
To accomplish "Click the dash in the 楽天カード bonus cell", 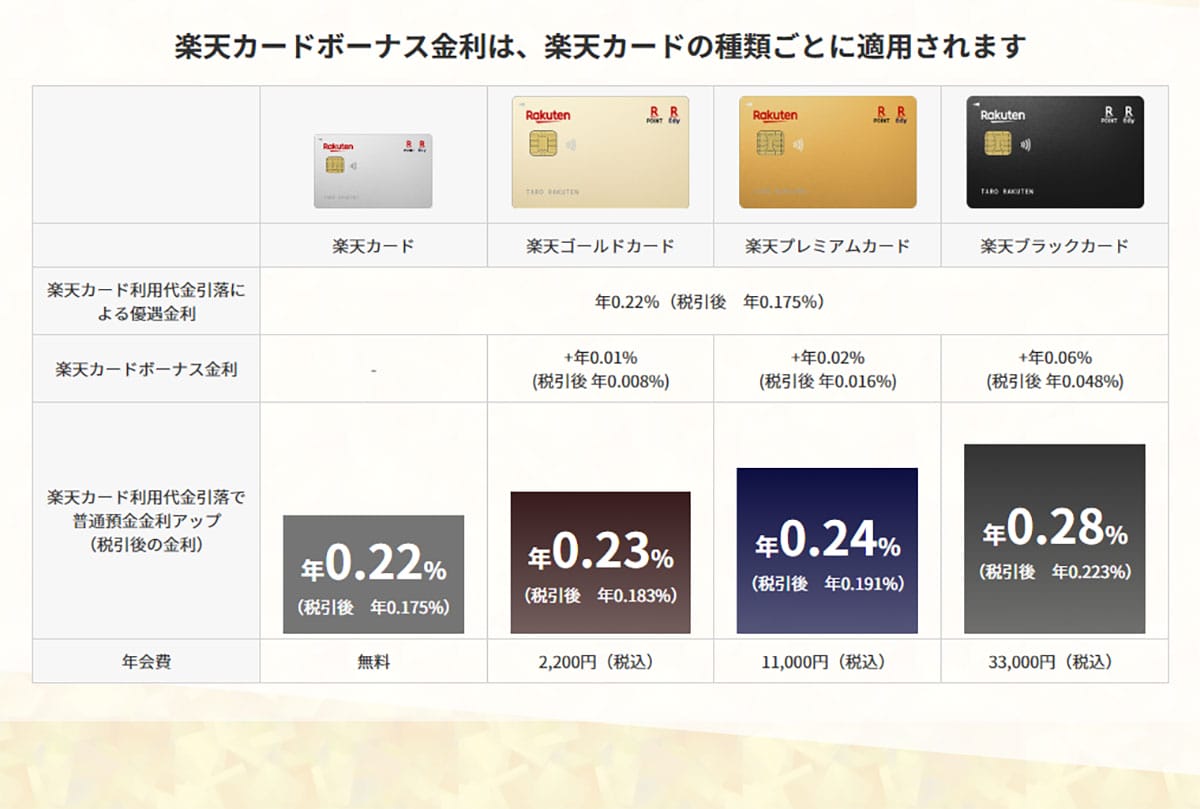I will 373,369.
